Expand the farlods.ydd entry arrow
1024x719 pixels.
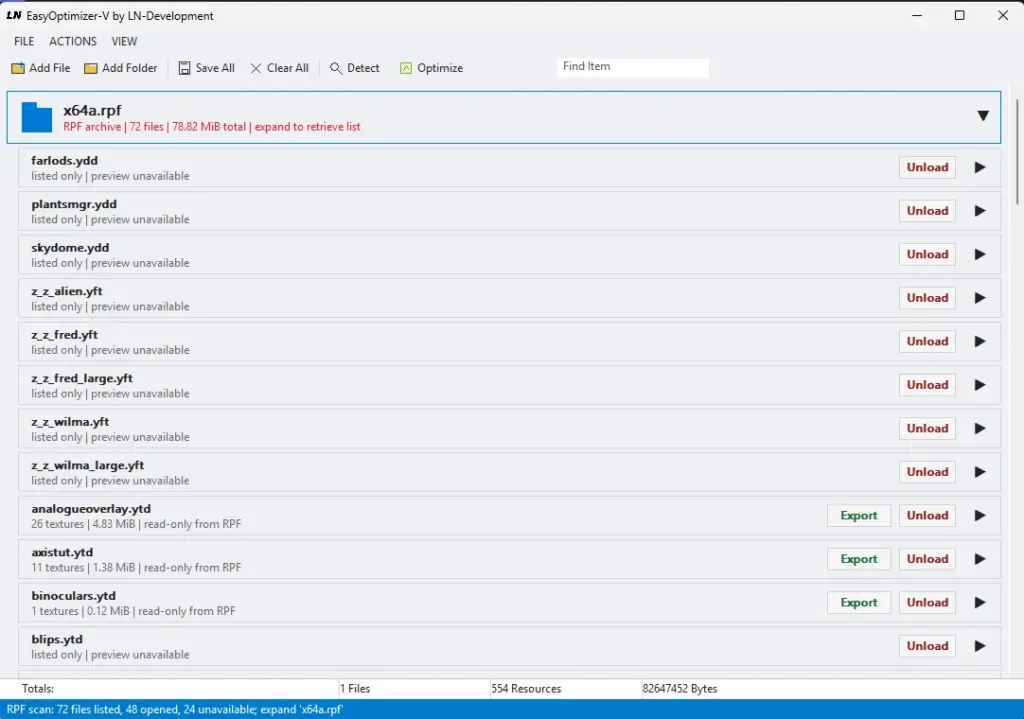(980, 167)
